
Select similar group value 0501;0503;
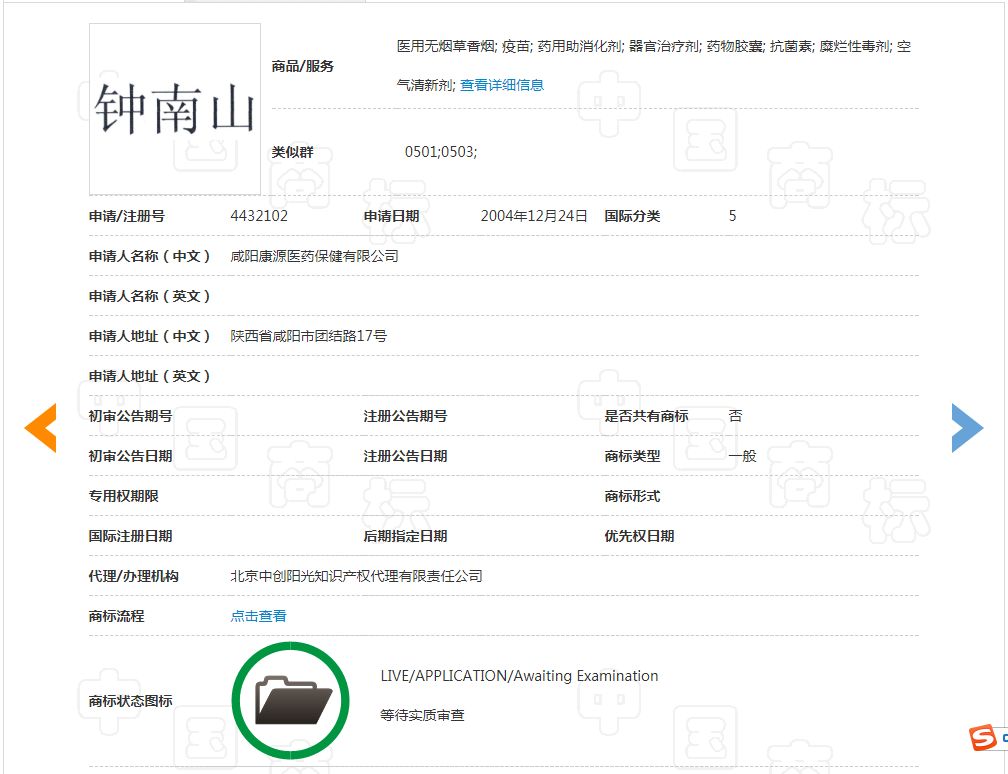pos(441,152)
